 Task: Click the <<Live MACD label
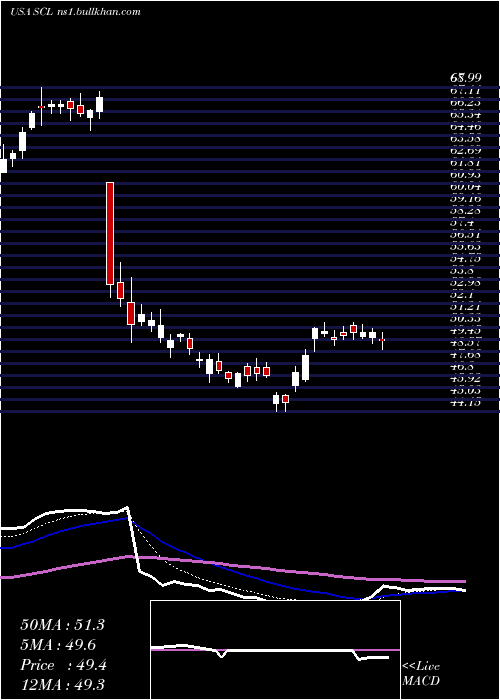pyautogui.click(x=421, y=674)
